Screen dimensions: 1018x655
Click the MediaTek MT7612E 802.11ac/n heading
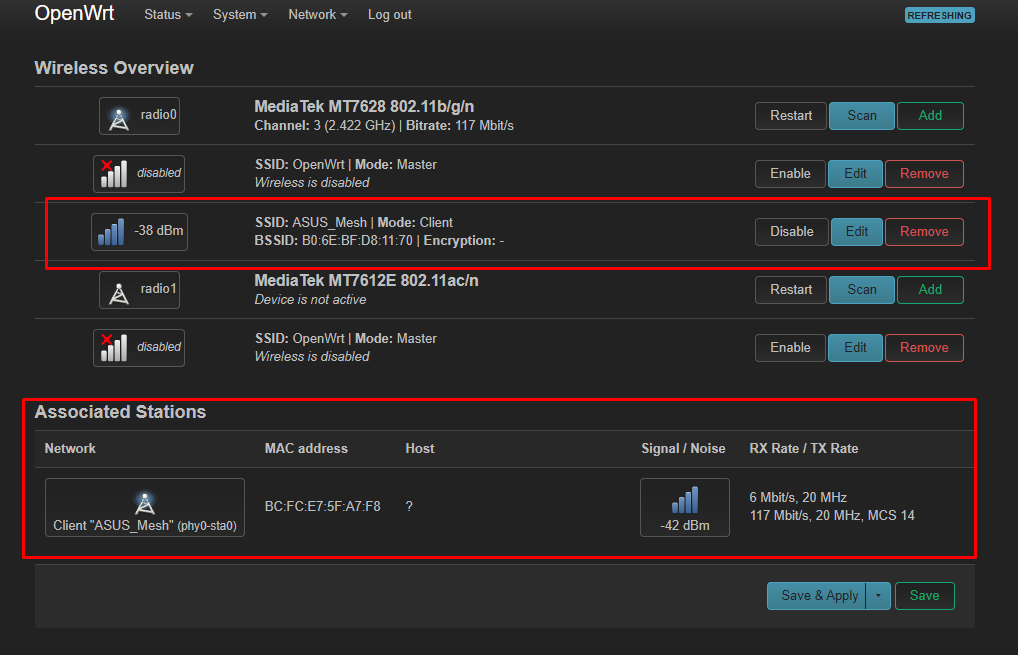pyautogui.click(x=366, y=280)
